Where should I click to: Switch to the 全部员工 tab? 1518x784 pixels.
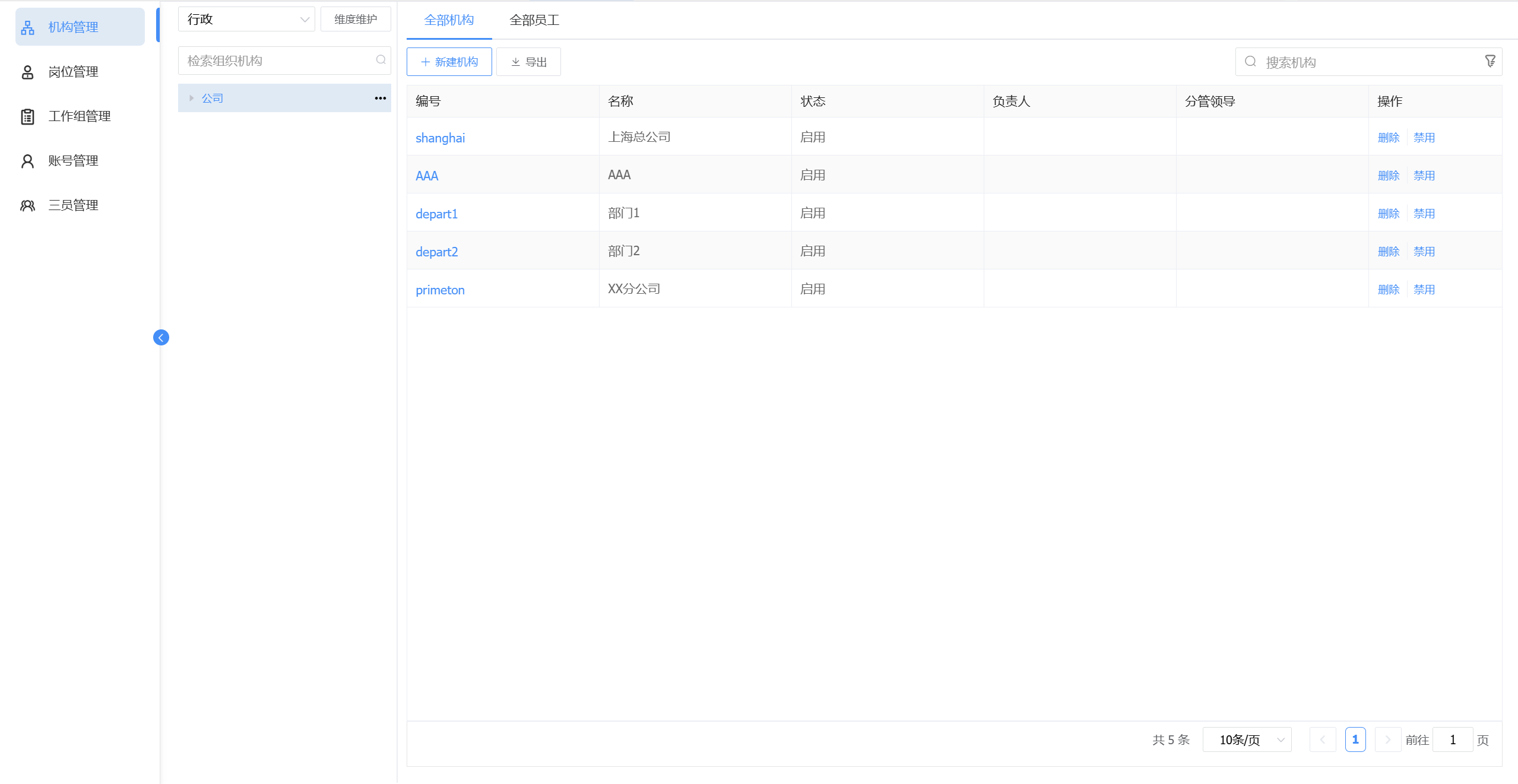pos(534,20)
